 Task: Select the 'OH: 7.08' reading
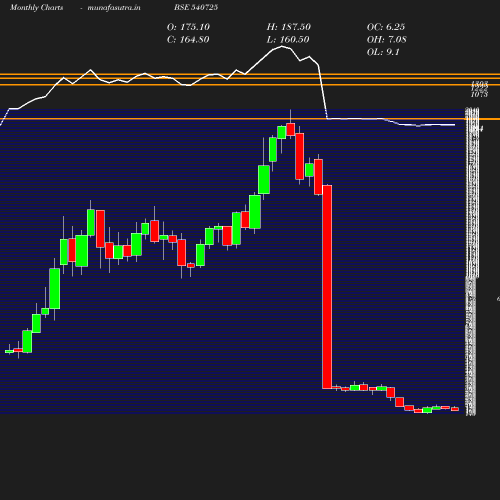pos(387,40)
